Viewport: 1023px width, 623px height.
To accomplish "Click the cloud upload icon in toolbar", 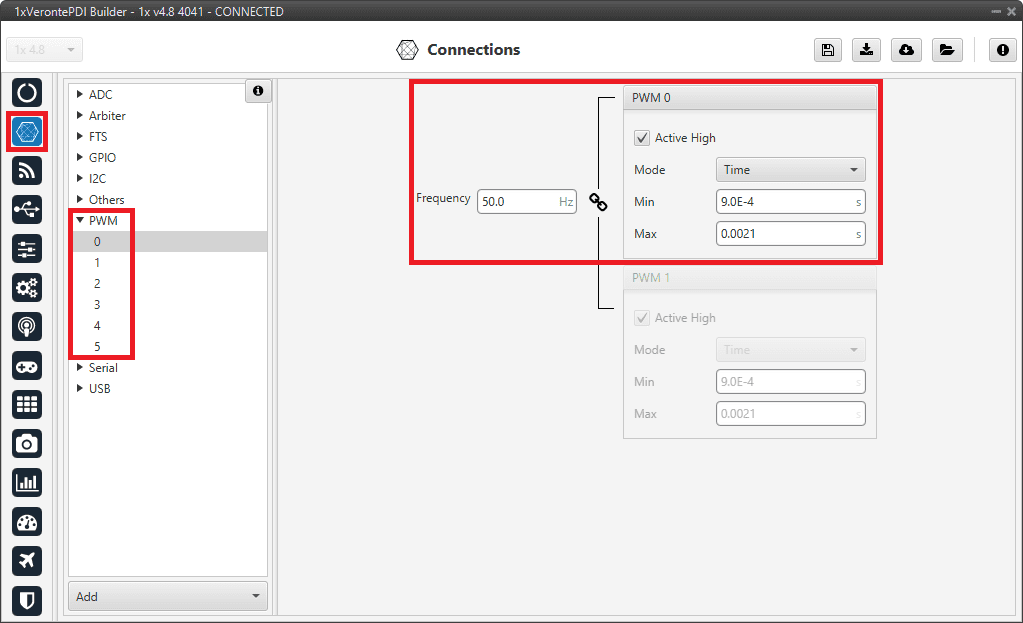I will (906, 51).
